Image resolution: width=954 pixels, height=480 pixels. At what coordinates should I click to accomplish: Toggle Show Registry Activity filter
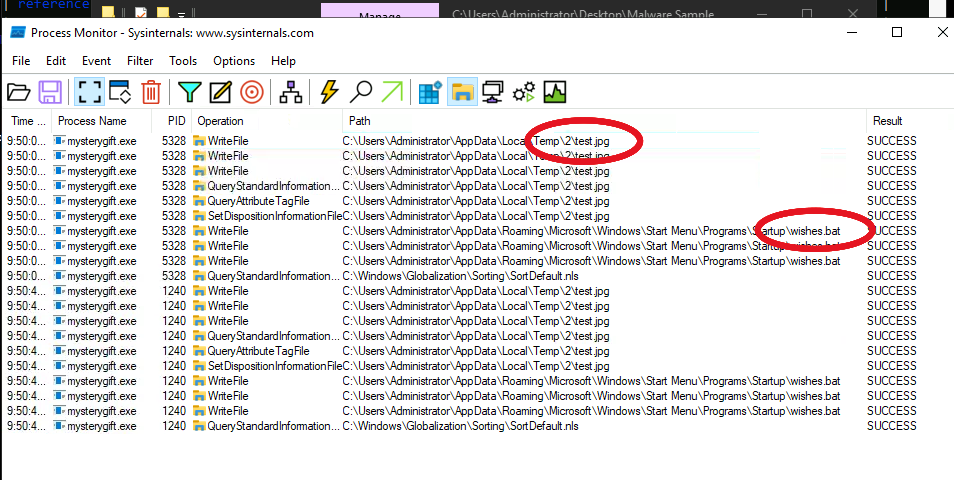[x=431, y=92]
